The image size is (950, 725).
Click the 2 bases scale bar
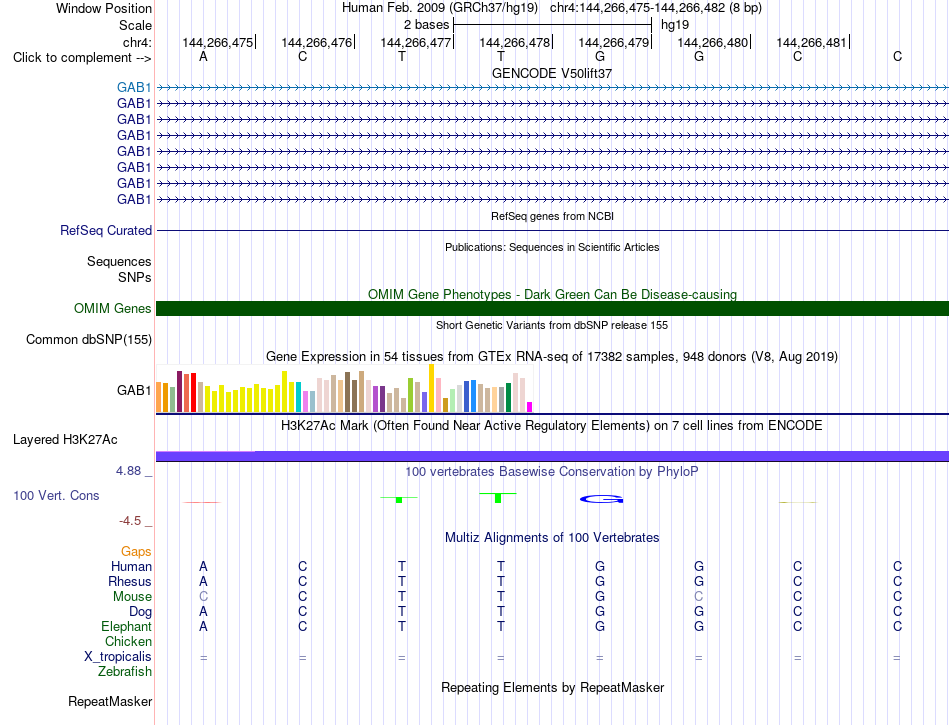552,25
